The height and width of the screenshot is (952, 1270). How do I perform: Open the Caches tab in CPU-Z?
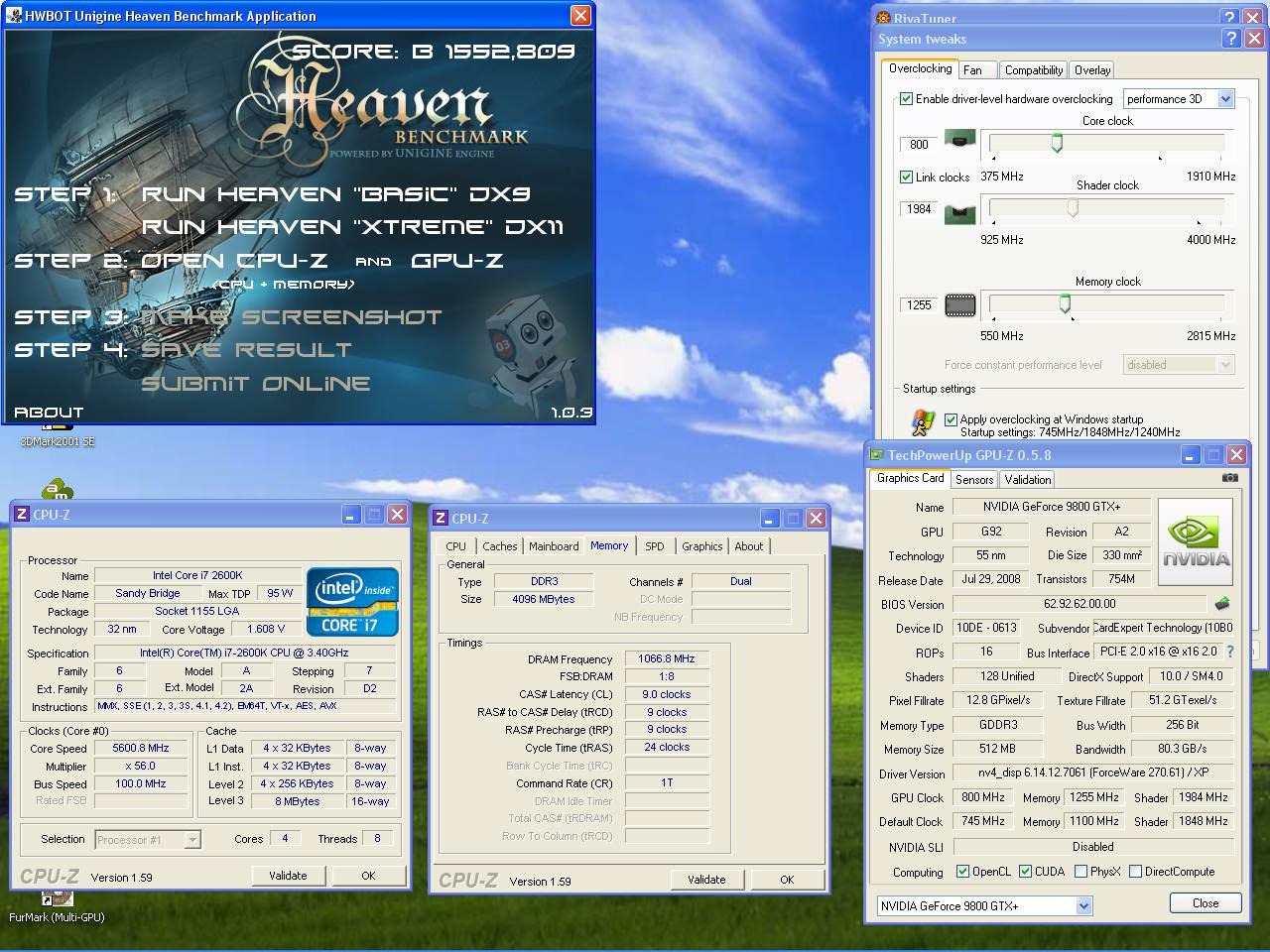[x=499, y=546]
